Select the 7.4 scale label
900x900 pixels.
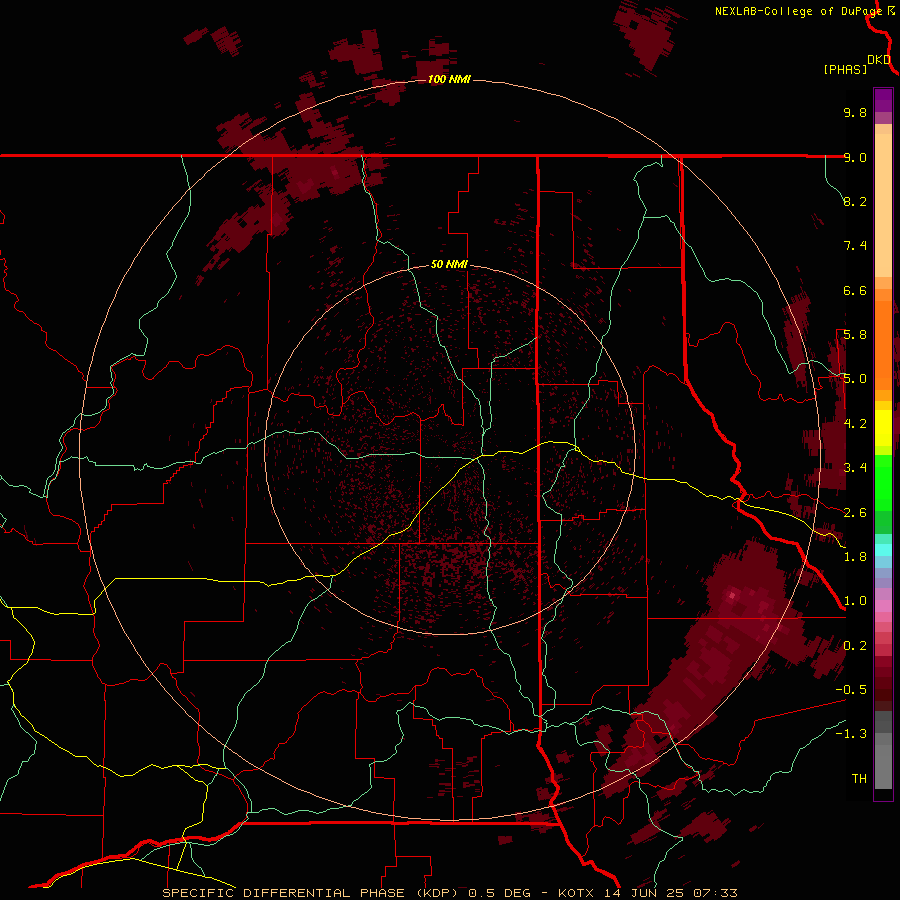pos(855,246)
